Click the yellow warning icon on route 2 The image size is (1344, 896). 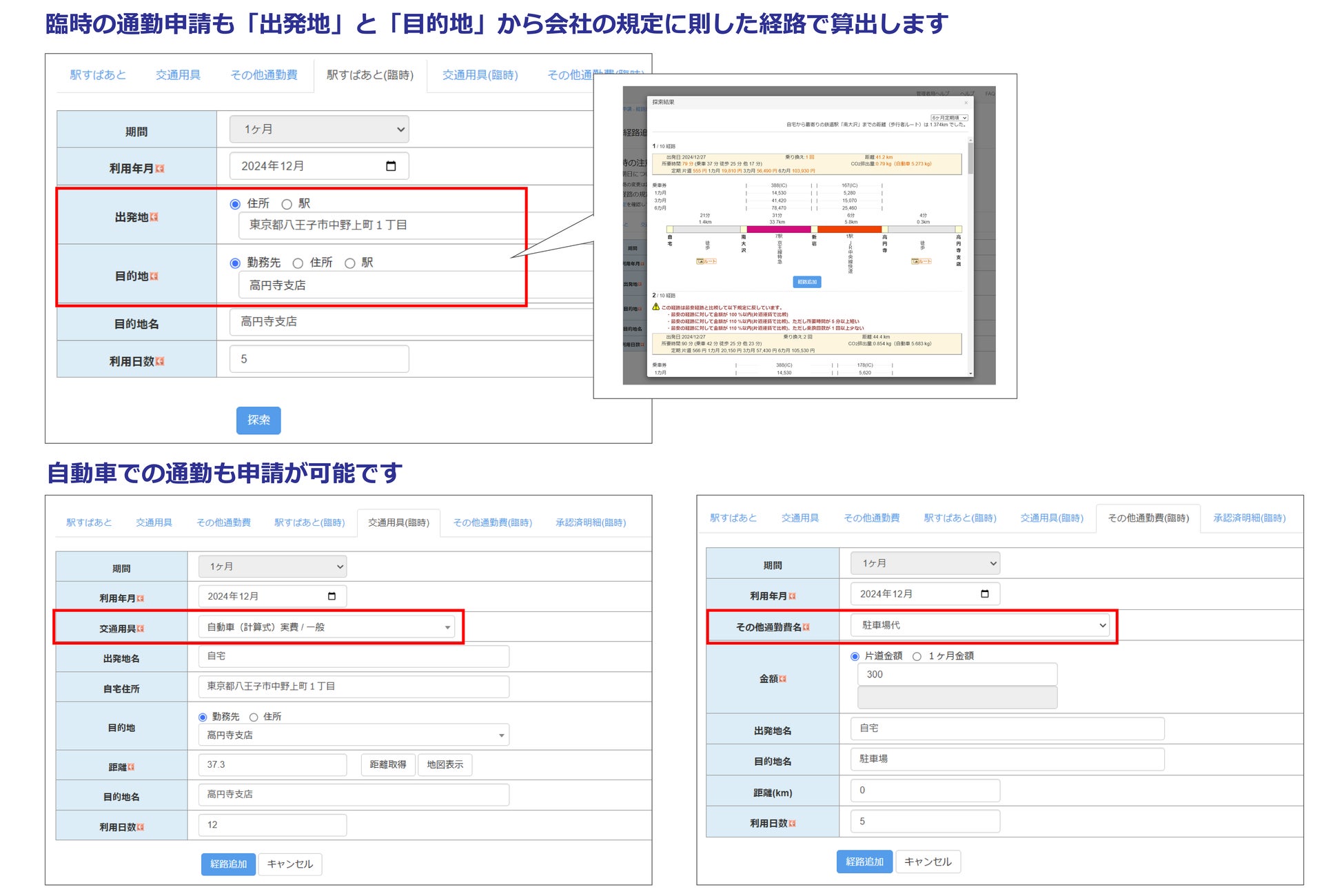(655, 307)
